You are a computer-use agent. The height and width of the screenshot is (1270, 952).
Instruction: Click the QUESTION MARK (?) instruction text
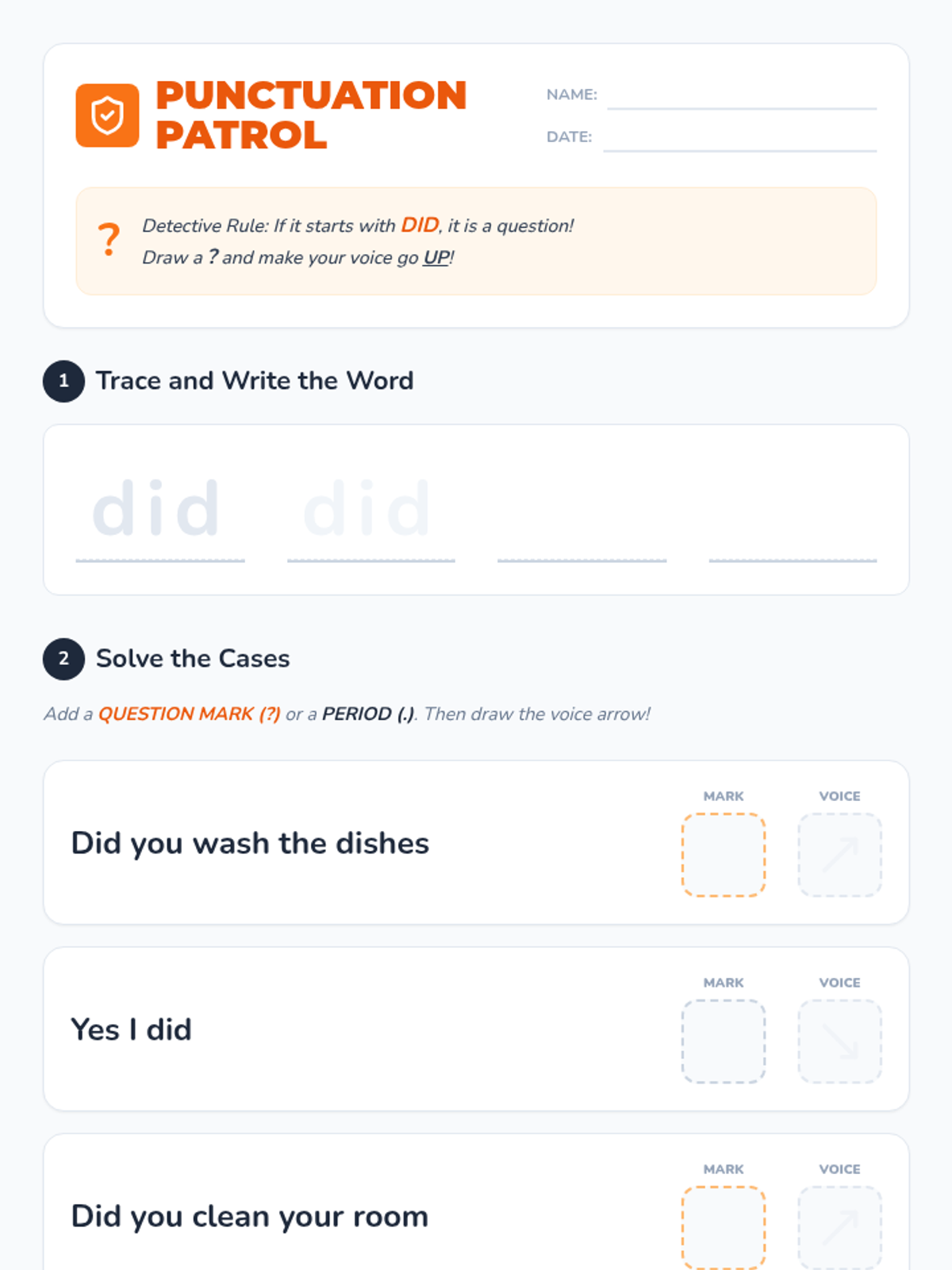click(x=189, y=714)
